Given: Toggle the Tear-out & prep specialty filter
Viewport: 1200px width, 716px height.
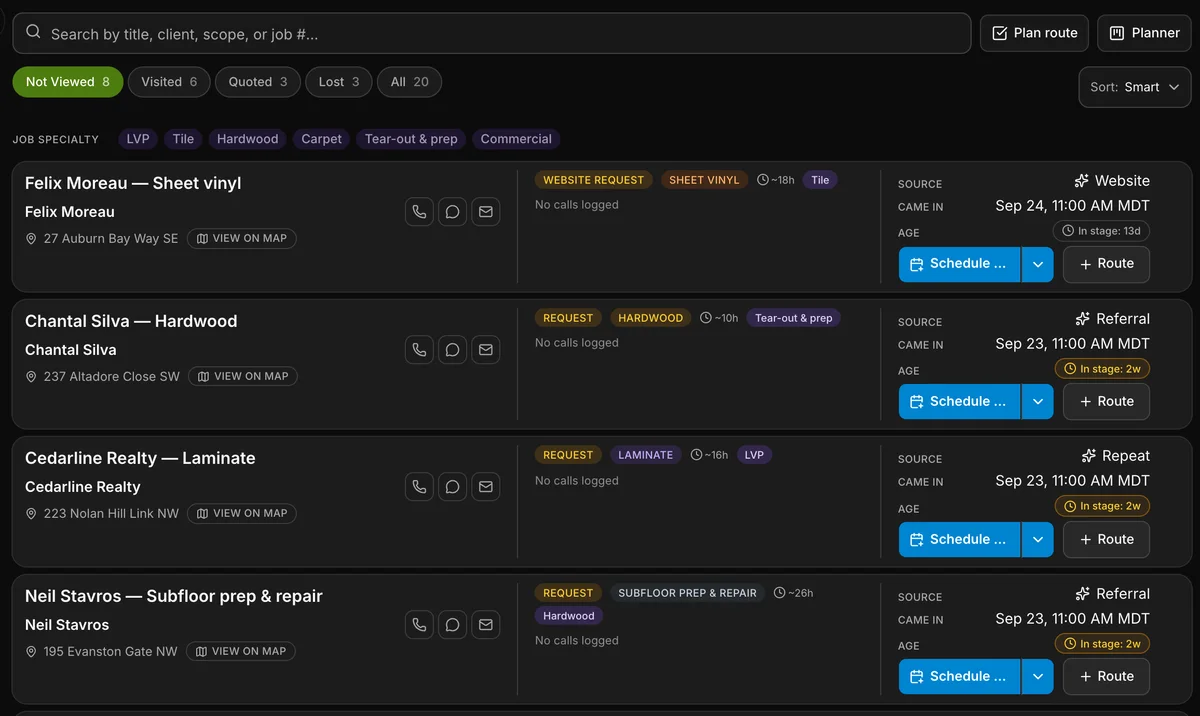Looking at the screenshot, I should [x=411, y=139].
